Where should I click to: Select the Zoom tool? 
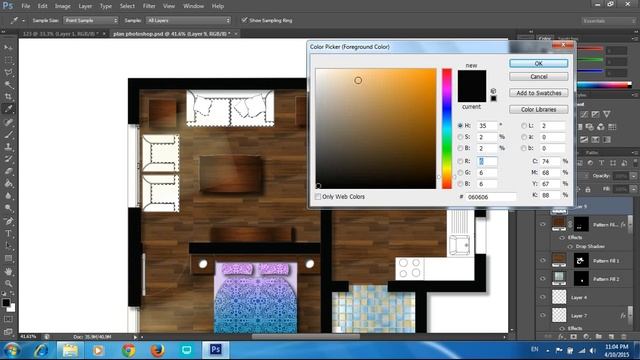pos(8,283)
